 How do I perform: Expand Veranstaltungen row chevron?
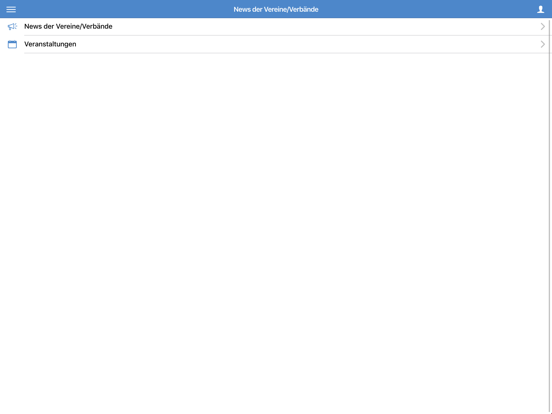[542, 44]
